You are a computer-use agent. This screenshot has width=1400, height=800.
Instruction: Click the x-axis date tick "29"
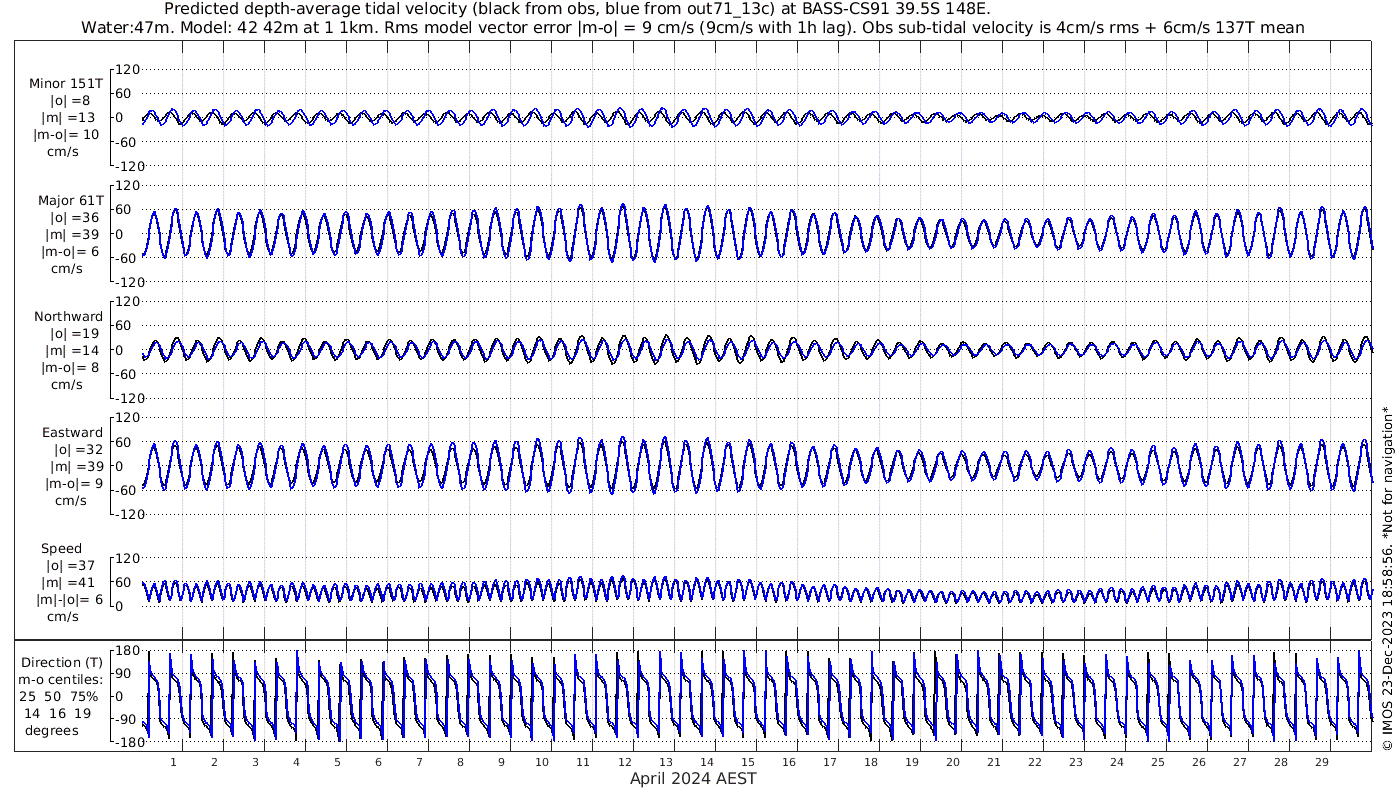coord(1321,761)
